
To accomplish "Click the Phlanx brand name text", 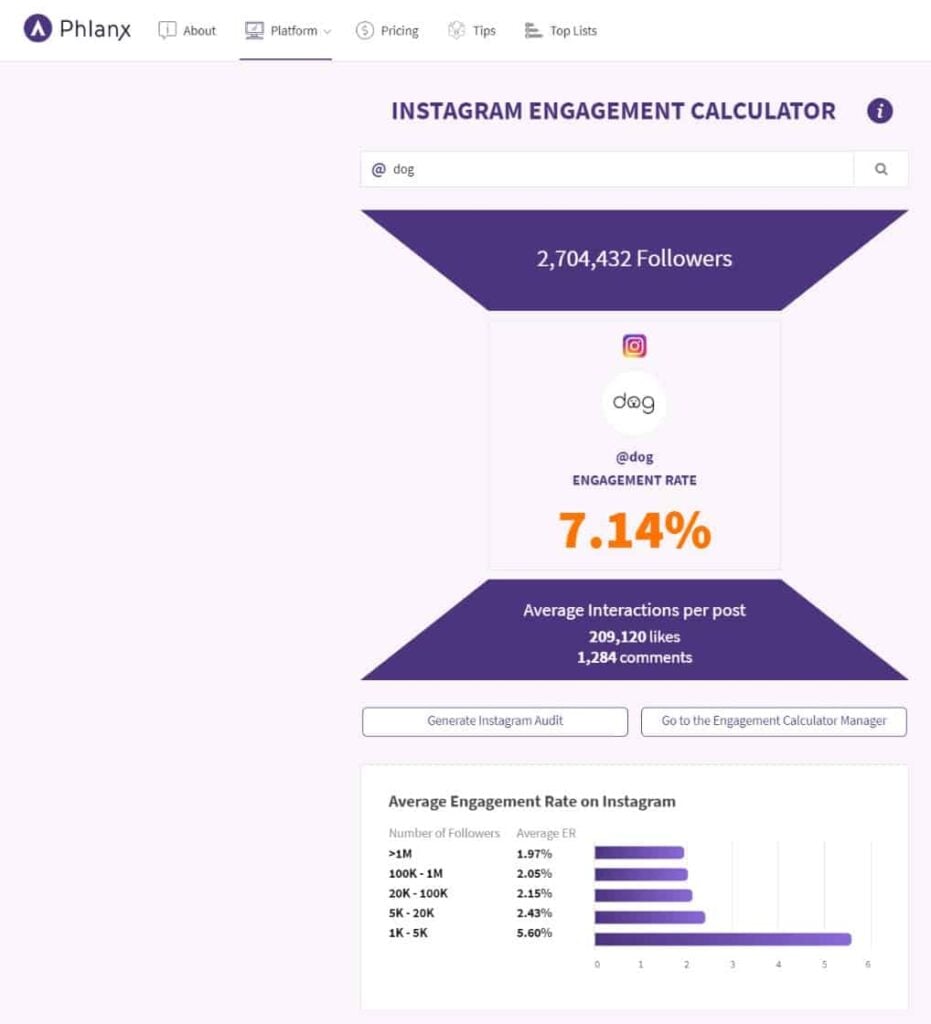I will 95,29.
